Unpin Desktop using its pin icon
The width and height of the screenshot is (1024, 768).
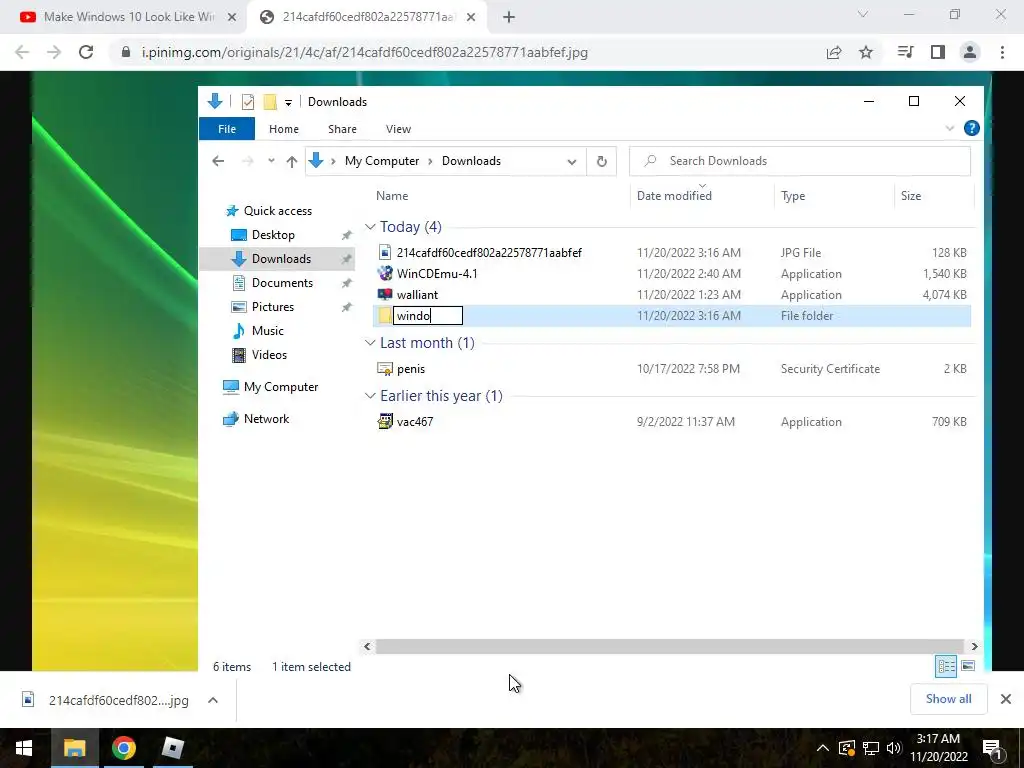point(346,235)
